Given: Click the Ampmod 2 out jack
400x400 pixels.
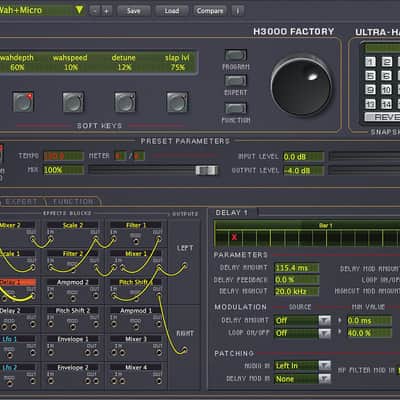Looking at the screenshot, I should (x=96, y=295).
